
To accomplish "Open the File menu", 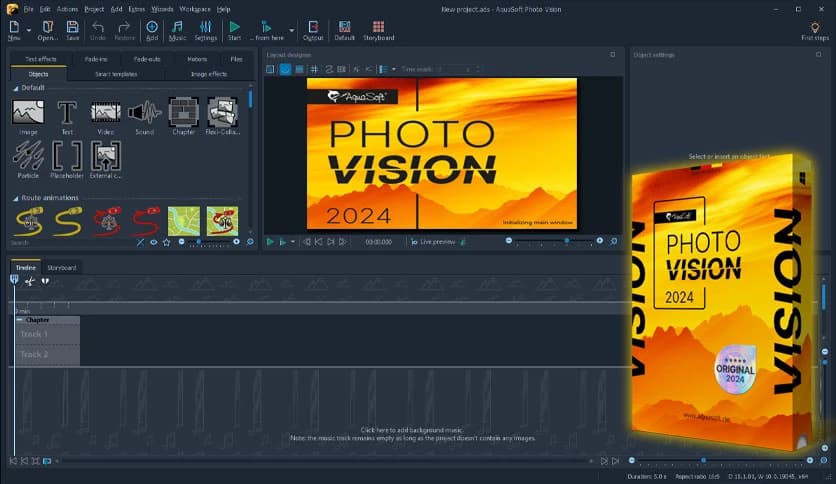I will [28, 9].
